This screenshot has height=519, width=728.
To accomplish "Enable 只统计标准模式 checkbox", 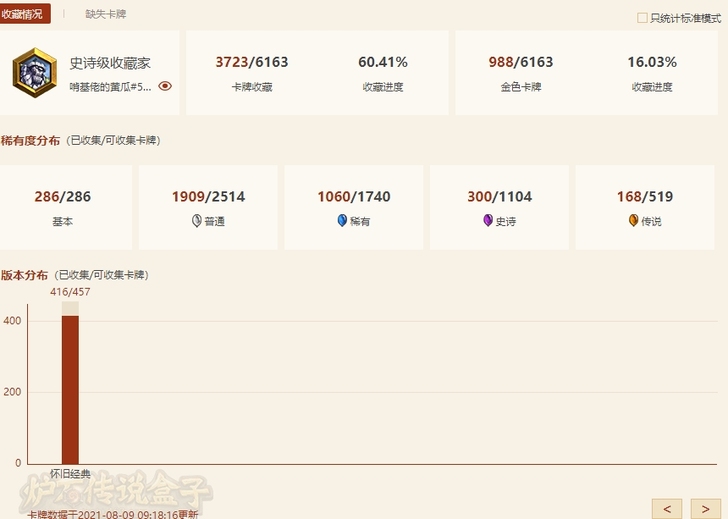I will (642, 18).
